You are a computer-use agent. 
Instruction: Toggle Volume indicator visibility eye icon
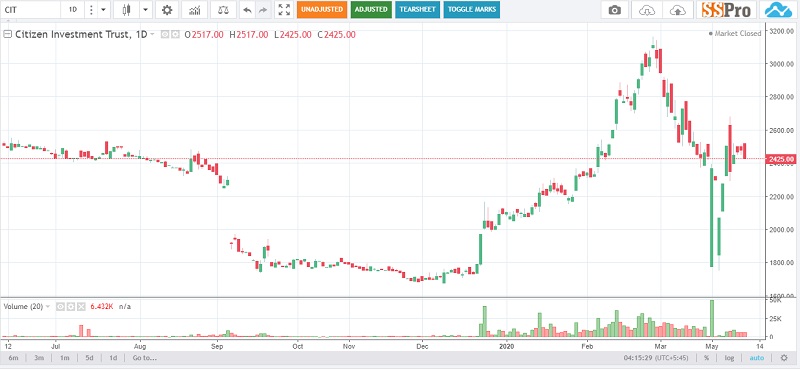click(60, 306)
